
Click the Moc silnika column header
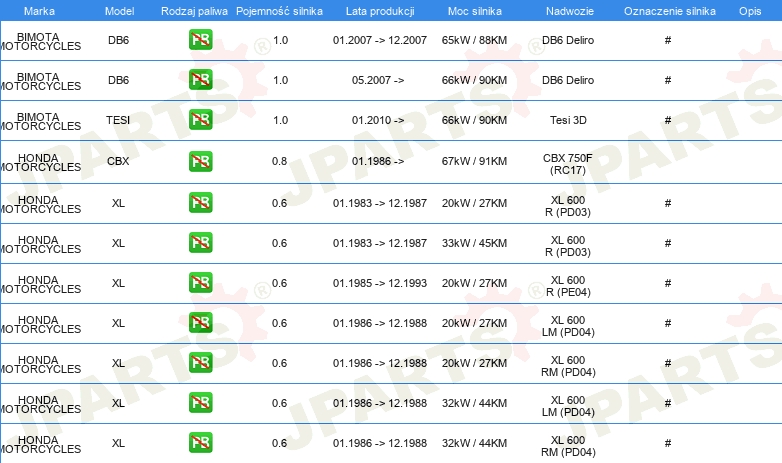point(475,11)
